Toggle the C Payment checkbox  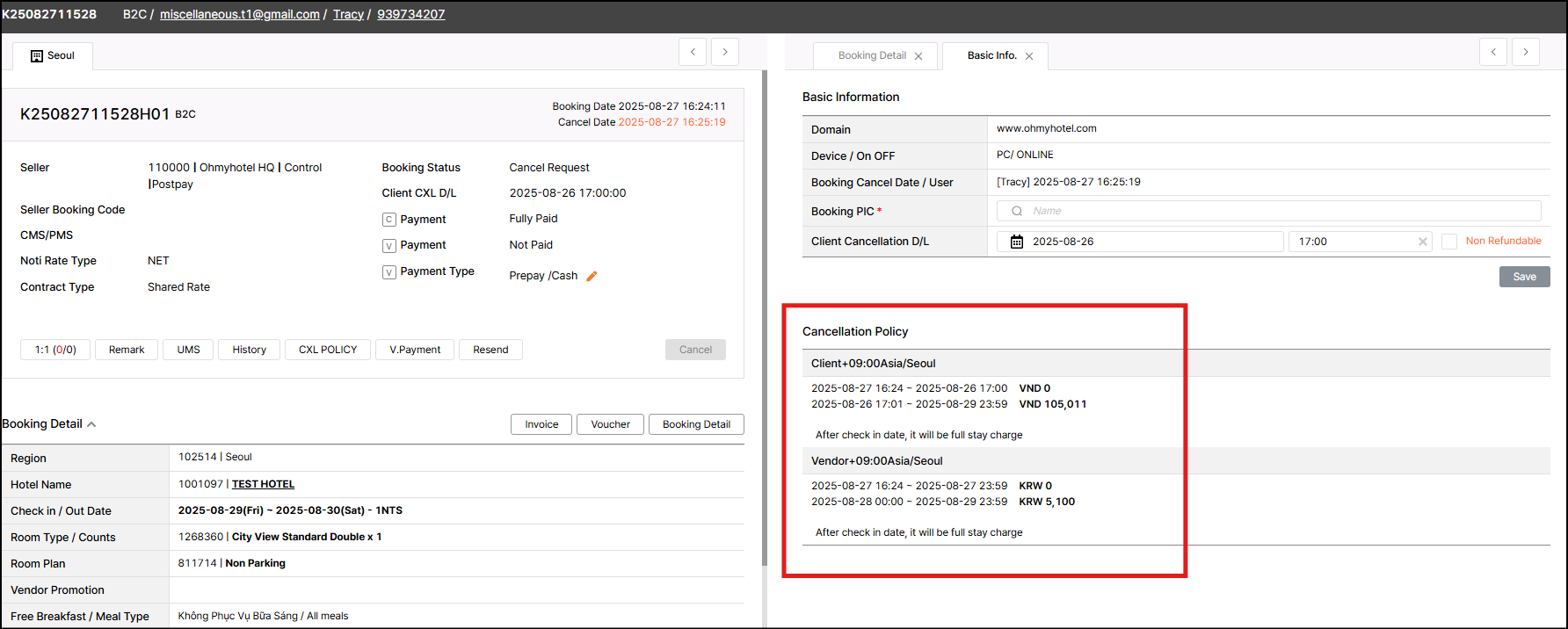(x=389, y=220)
